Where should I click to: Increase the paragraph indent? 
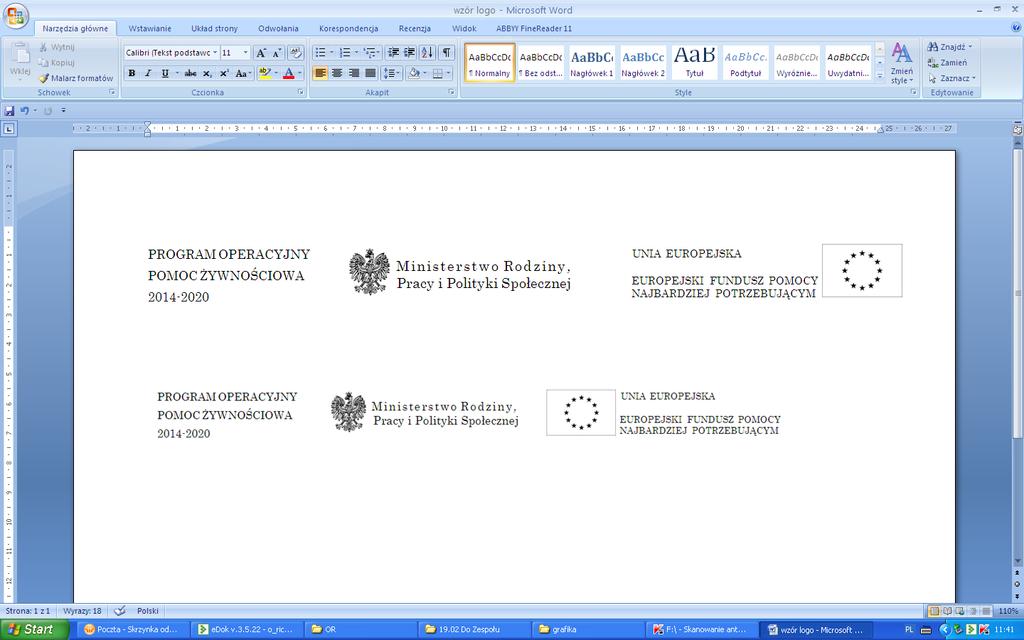tap(409, 53)
